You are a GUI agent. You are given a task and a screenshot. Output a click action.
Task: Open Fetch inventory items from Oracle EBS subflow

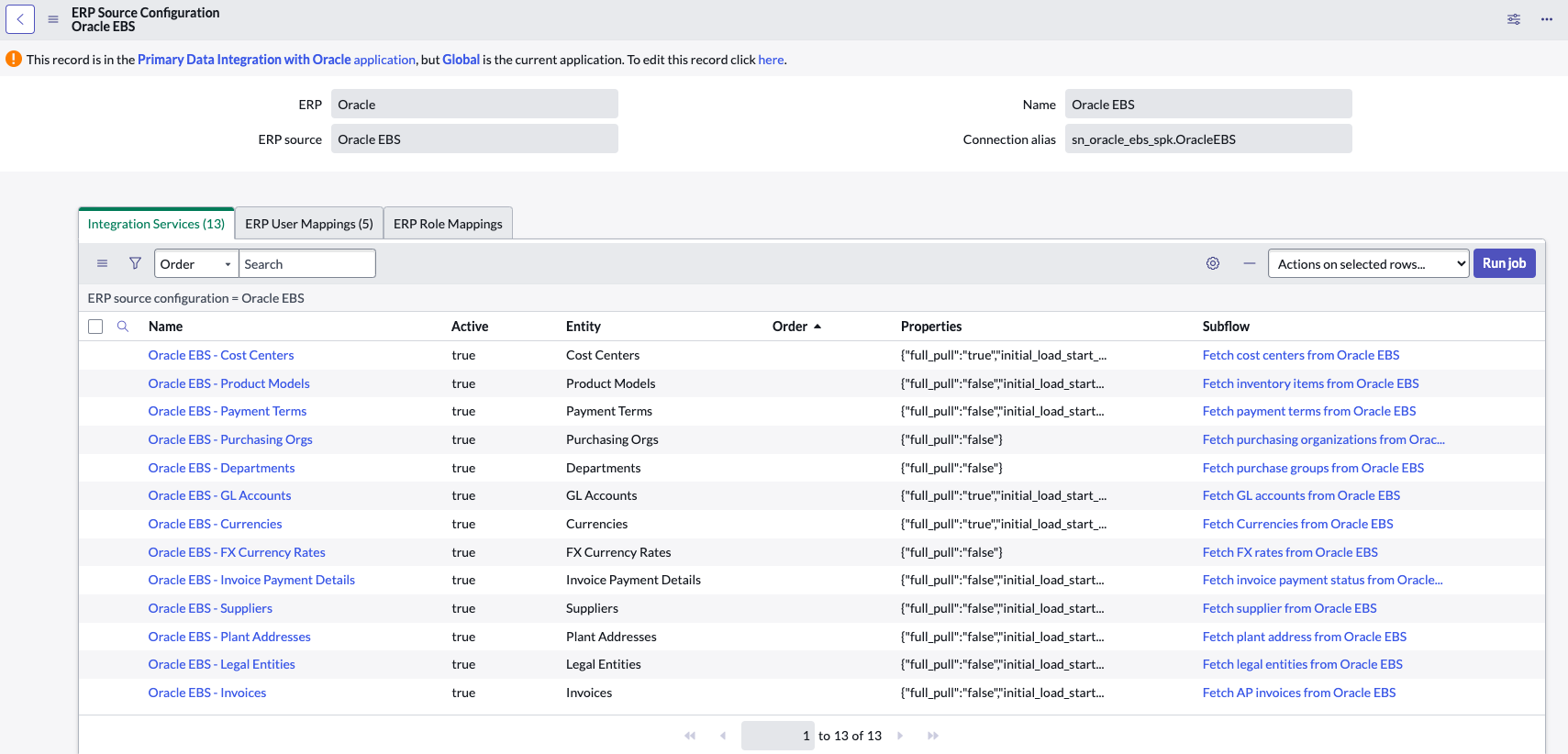[1310, 383]
